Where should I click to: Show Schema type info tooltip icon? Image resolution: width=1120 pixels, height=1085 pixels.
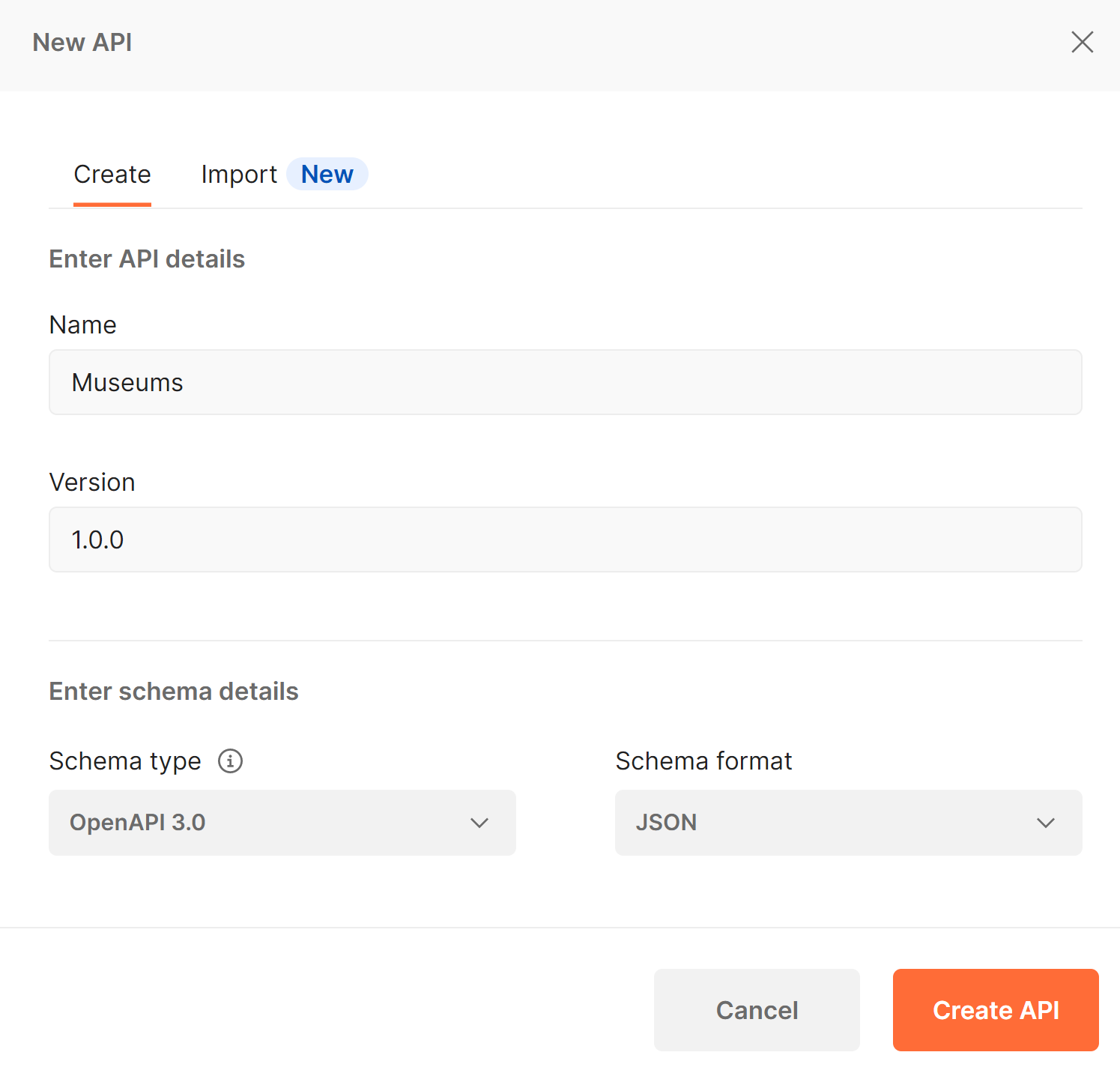230,761
